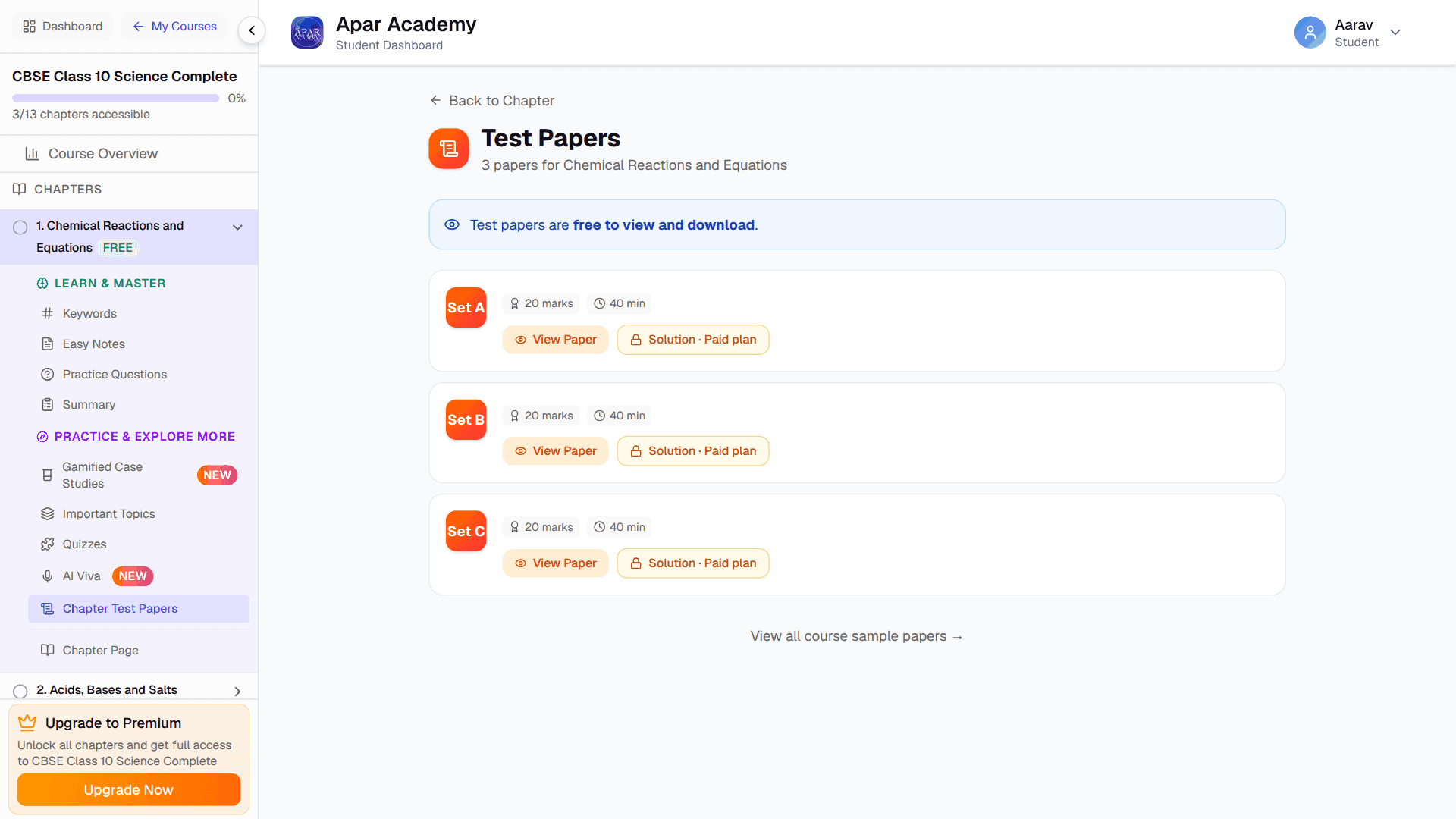Click the Set C badge icon
The height and width of the screenshot is (819, 1456).
466,531
